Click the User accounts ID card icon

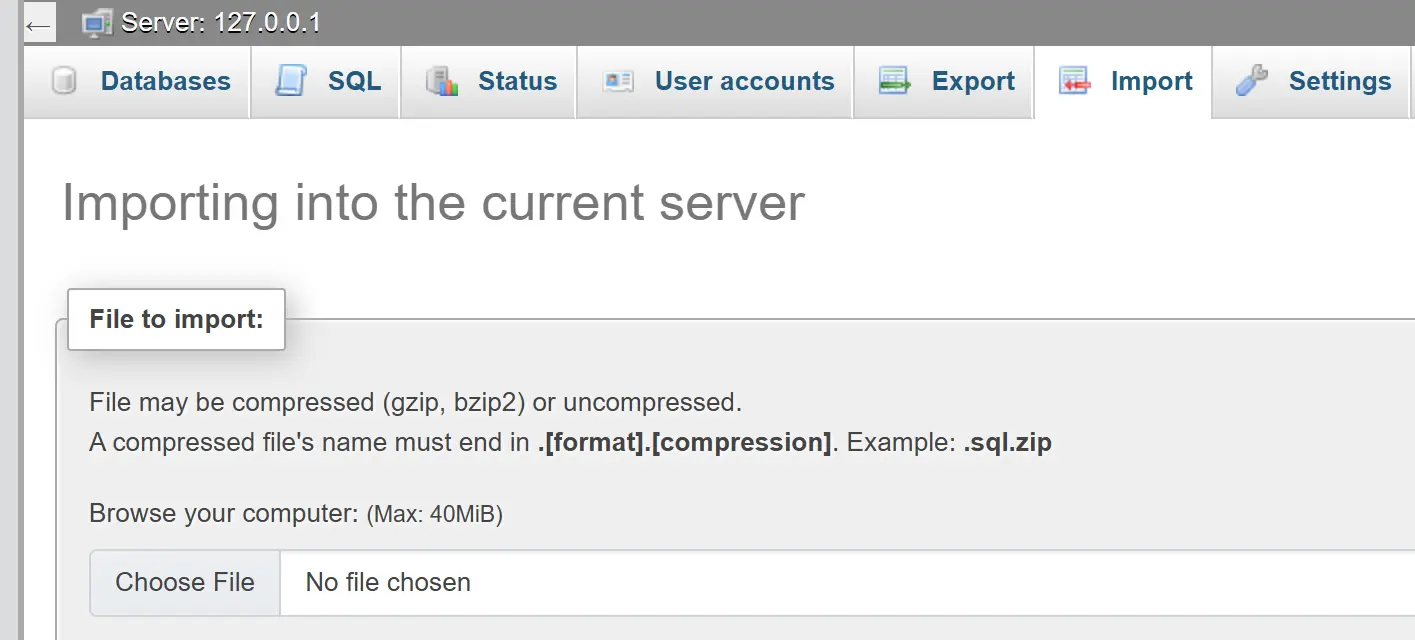[x=618, y=81]
